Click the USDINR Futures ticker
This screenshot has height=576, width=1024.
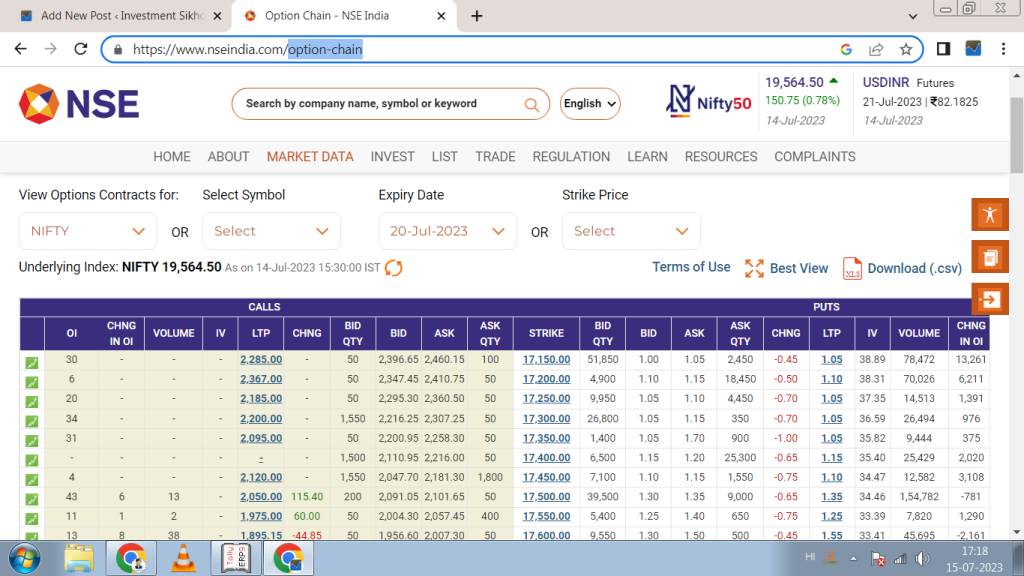coord(921,101)
